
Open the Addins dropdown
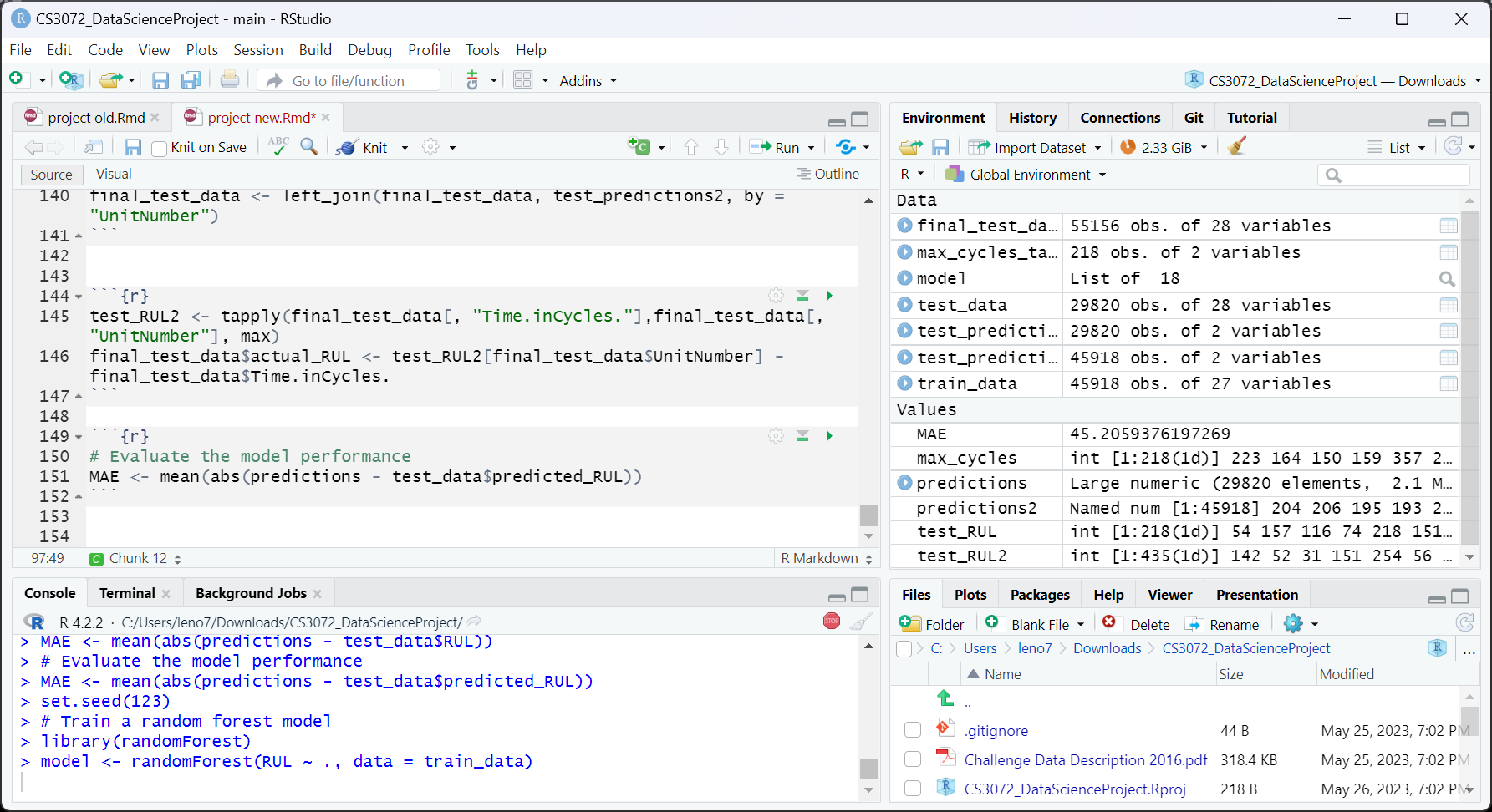tap(588, 80)
